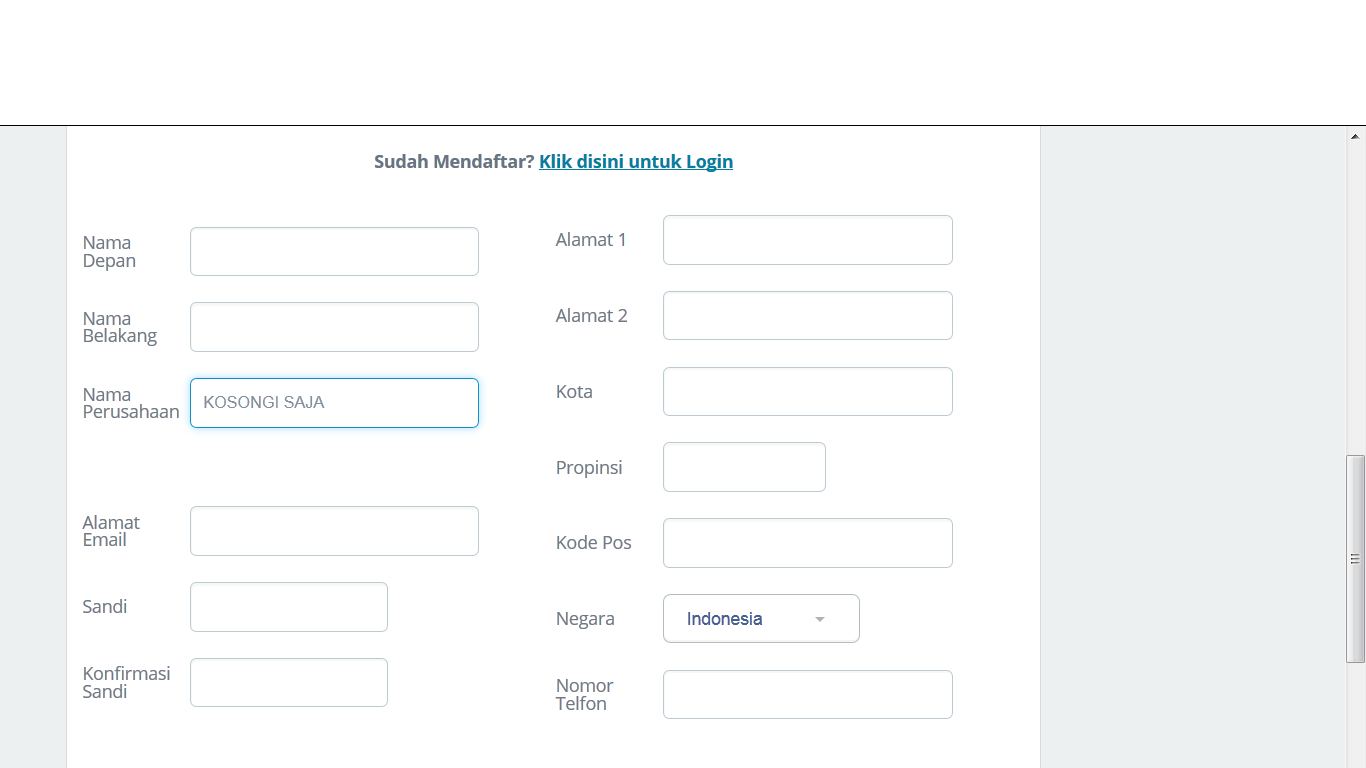Focus the Nama Depan input field
Viewport: 1366px width, 768px height.
pyautogui.click(x=334, y=251)
